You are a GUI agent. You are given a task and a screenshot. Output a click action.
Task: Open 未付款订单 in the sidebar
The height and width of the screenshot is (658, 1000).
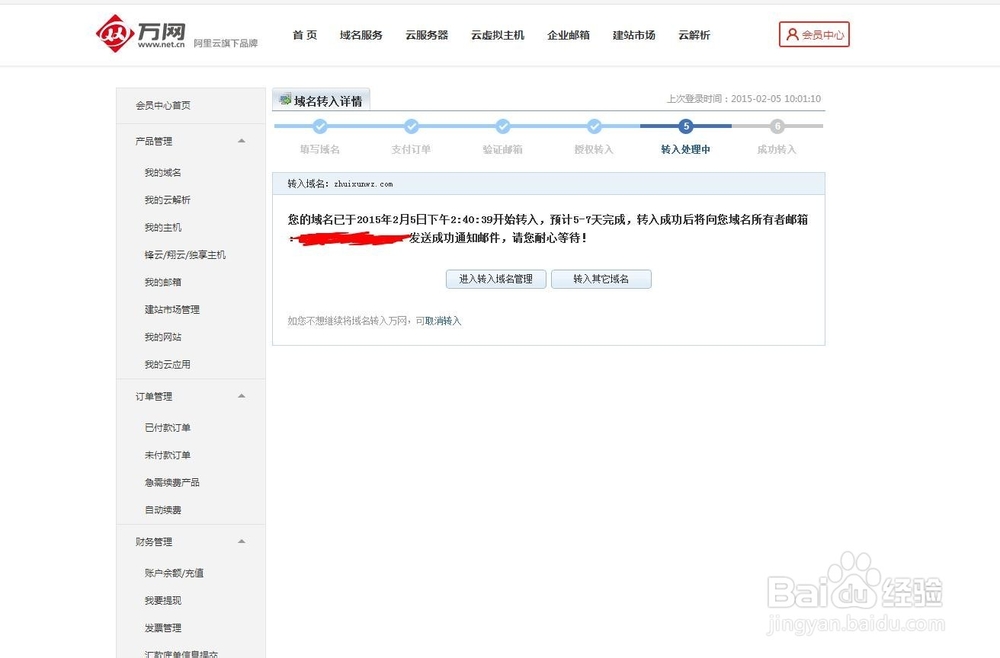(168, 455)
